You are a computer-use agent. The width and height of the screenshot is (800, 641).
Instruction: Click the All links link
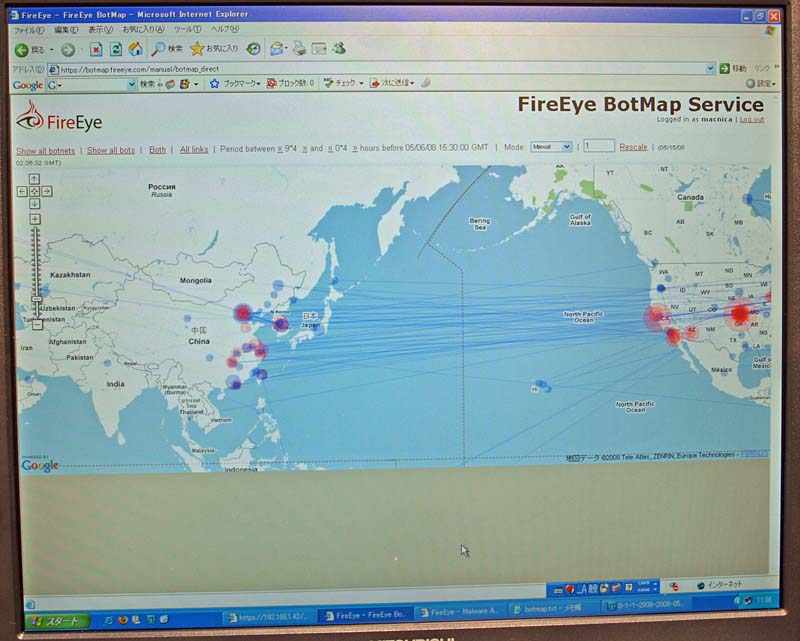point(194,150)
